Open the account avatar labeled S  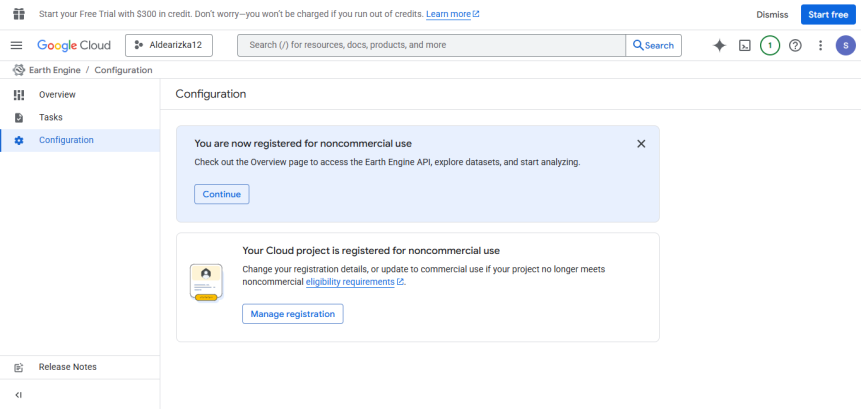(x=846, y=46)
